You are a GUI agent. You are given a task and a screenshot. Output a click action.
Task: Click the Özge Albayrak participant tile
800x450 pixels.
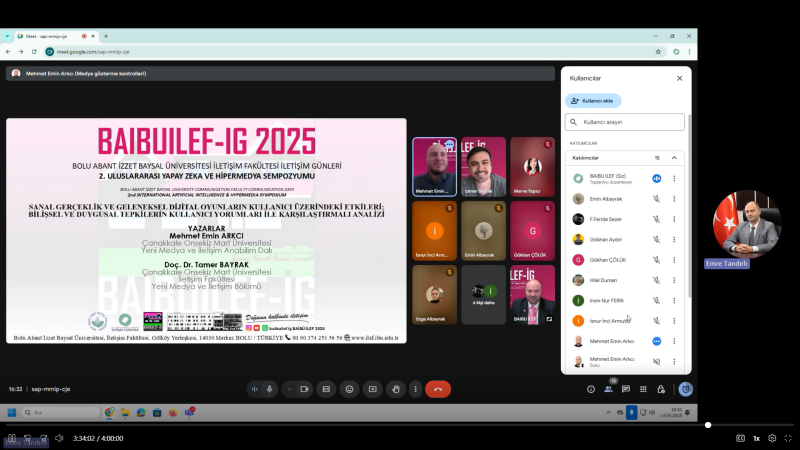(x=435, y=294)
